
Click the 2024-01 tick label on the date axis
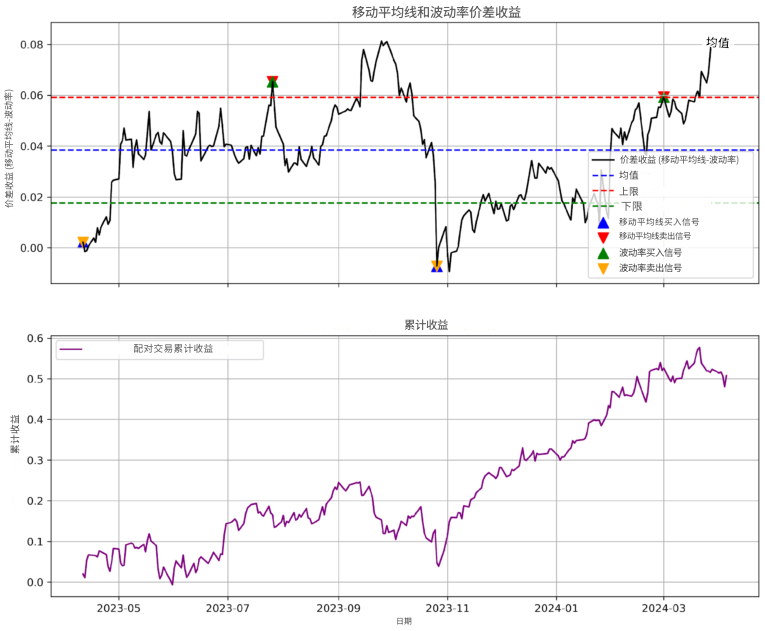coord(556,606)
